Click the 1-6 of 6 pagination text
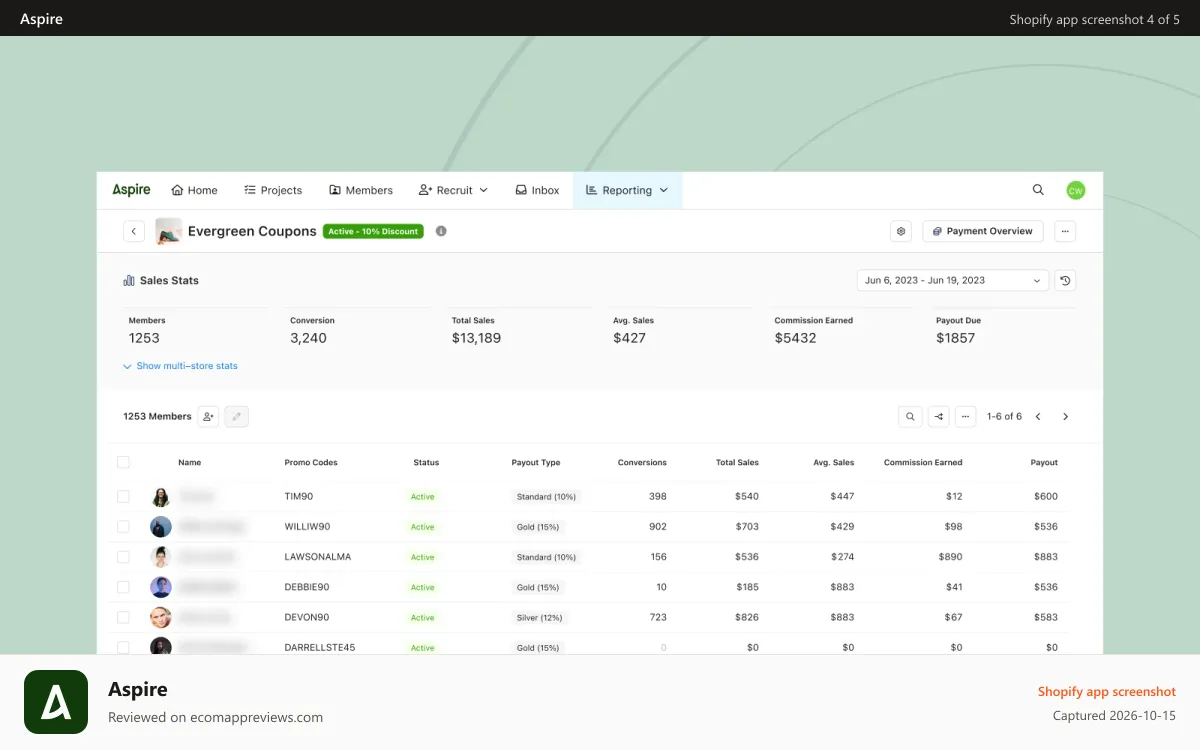The height and width of the screenshot is (750, 1200). click(1004, 417)
